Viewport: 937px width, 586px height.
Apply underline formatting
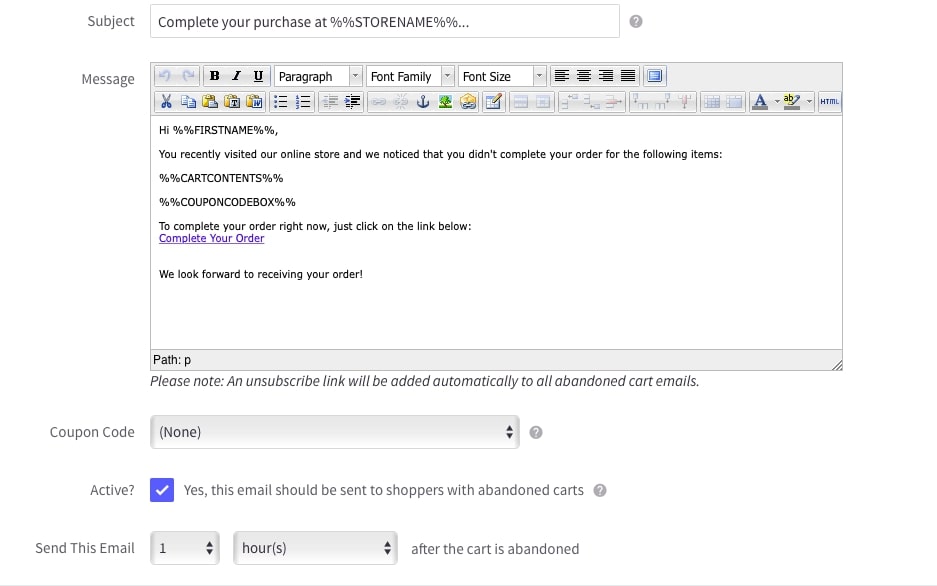pyautogui.click(x=258, y=76)
